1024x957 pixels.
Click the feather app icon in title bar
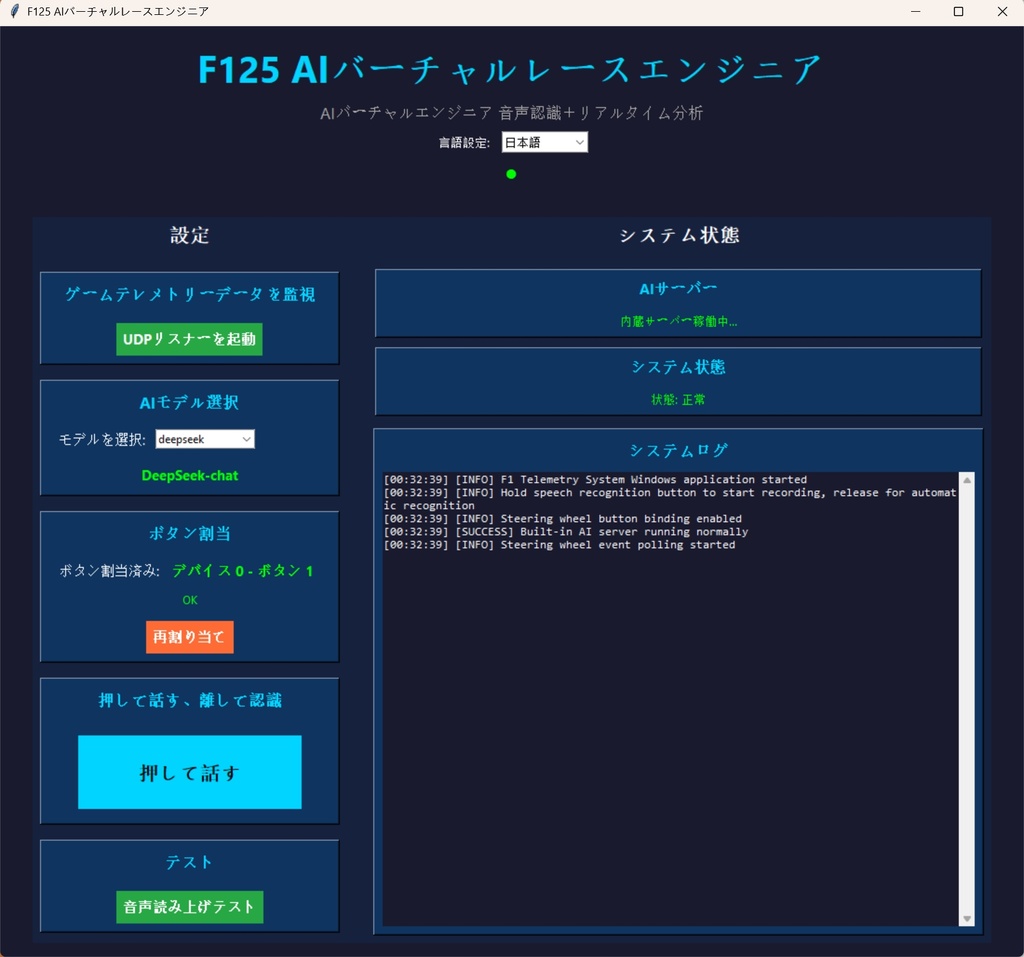pyautogui.click(x=14, y=11)
